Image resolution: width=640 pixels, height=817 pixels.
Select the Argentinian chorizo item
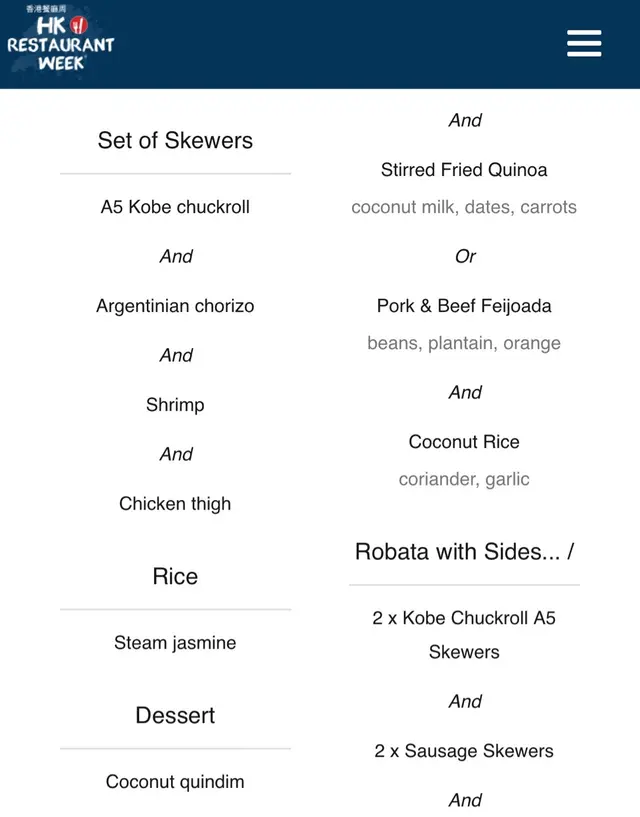point(175,306)
